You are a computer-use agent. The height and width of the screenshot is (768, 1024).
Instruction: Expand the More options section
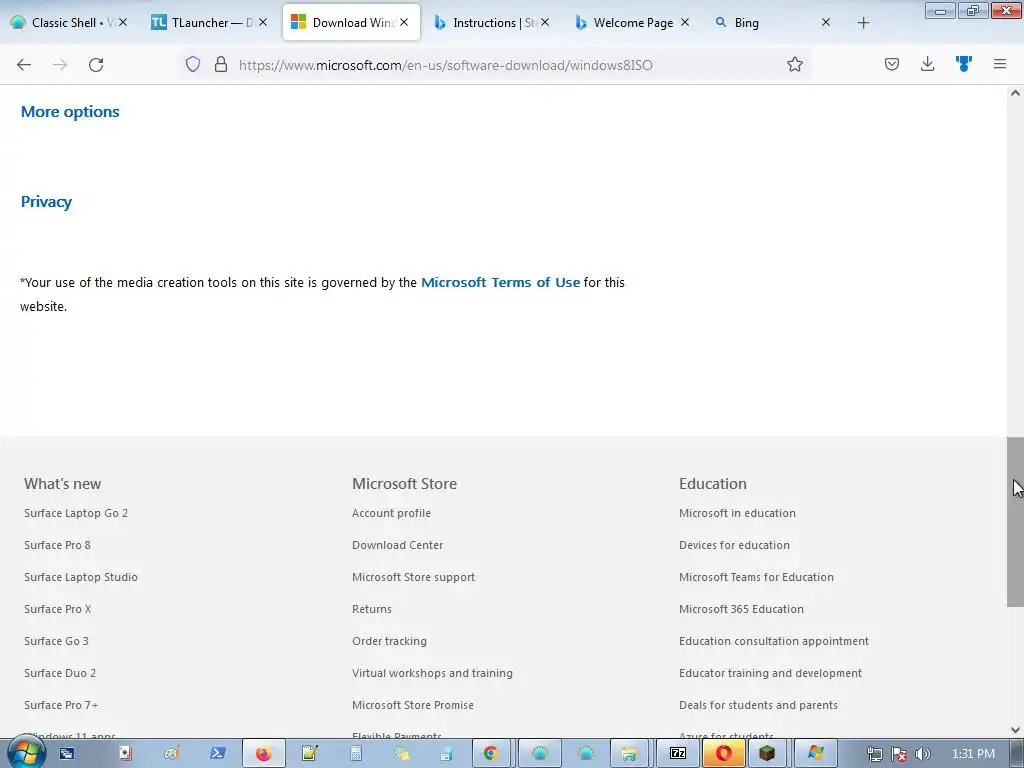(x=70, y=112)
